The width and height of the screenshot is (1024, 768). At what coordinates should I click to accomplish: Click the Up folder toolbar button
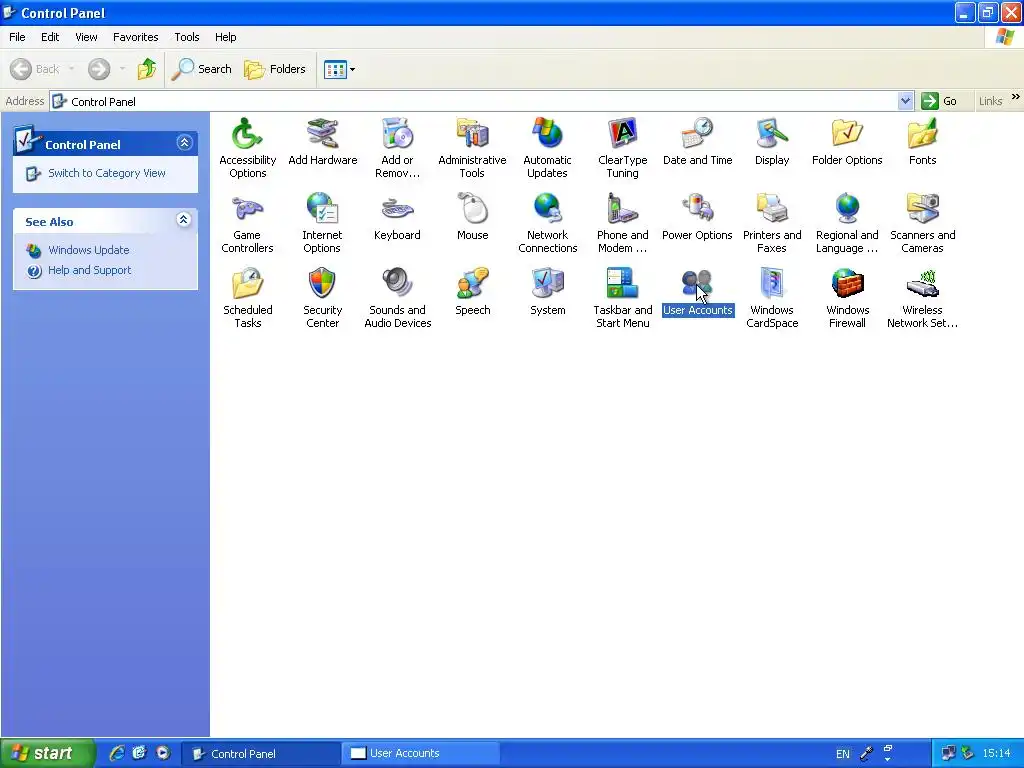146,69
